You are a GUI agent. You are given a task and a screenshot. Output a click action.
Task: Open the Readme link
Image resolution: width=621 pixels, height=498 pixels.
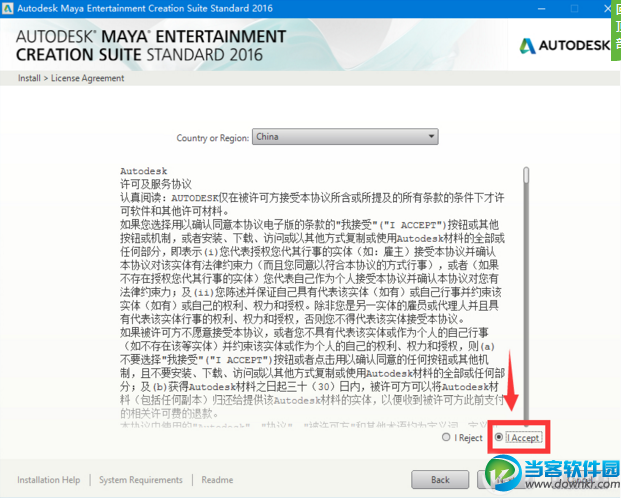217,480
